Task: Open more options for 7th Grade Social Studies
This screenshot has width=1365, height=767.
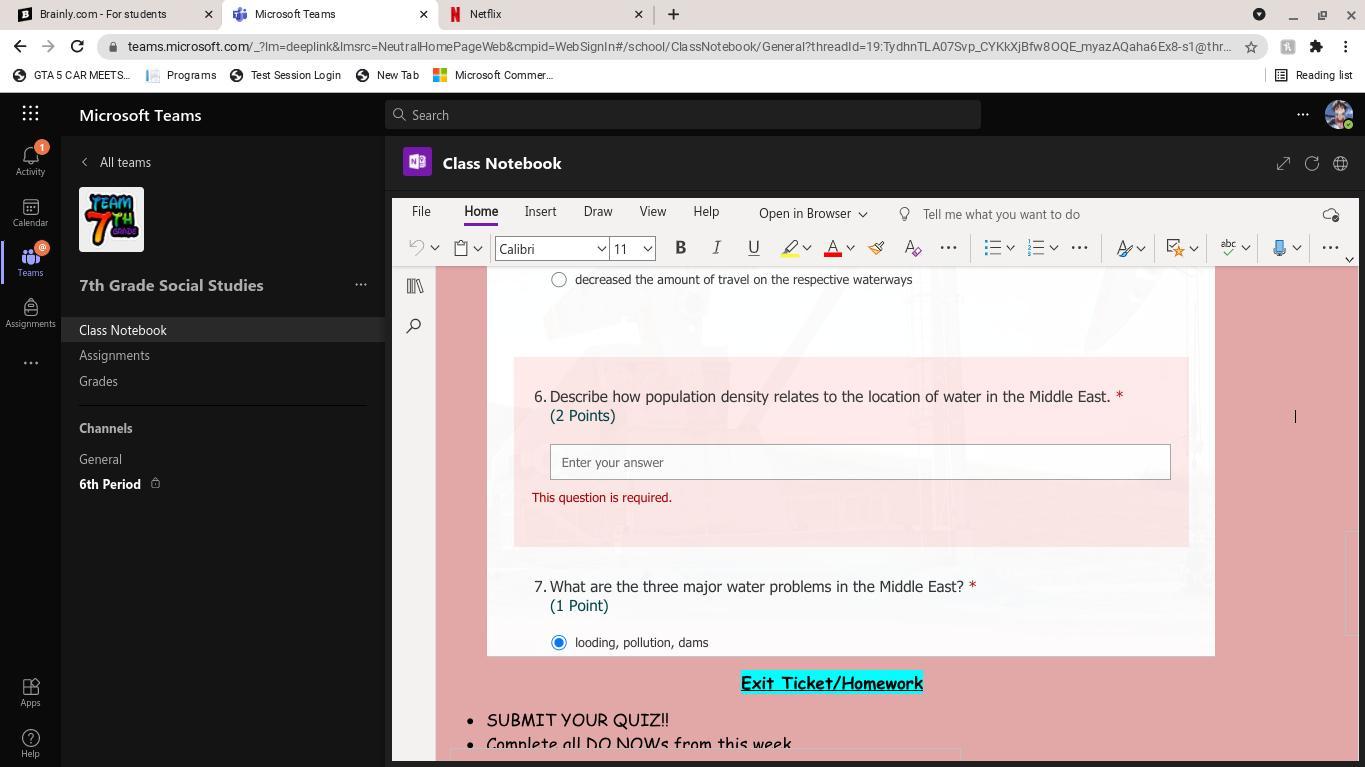Action: point(361,285)
